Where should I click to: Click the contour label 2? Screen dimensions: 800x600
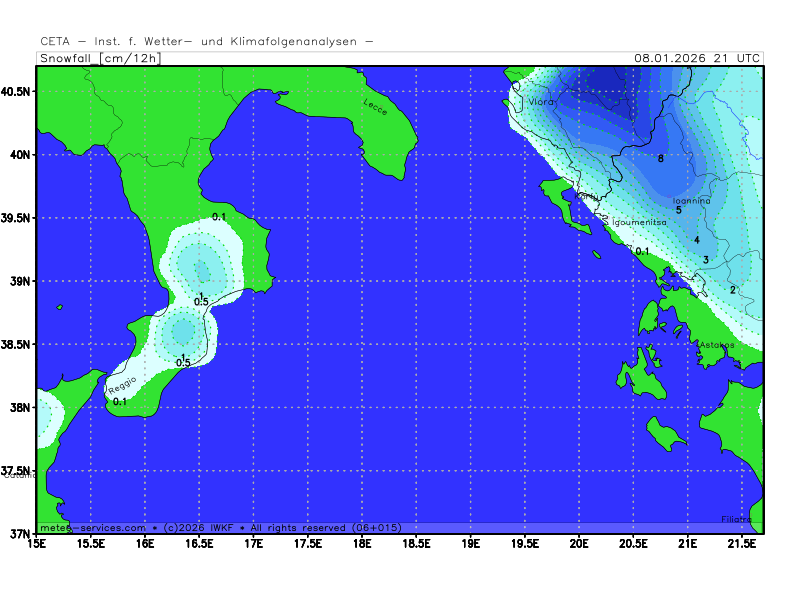(732, 290)
